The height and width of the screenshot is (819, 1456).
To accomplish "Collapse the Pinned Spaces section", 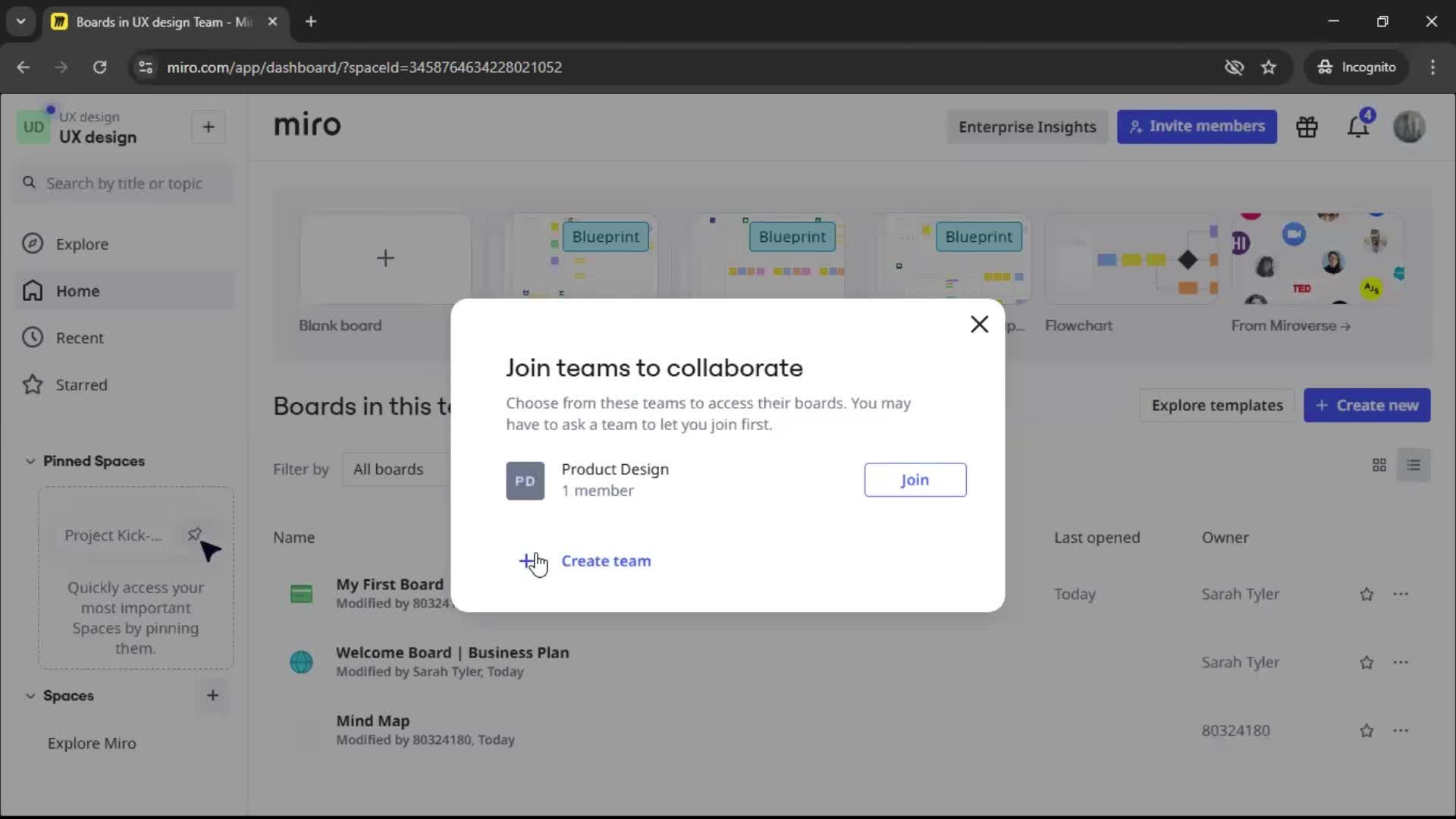I will point(30,461).
